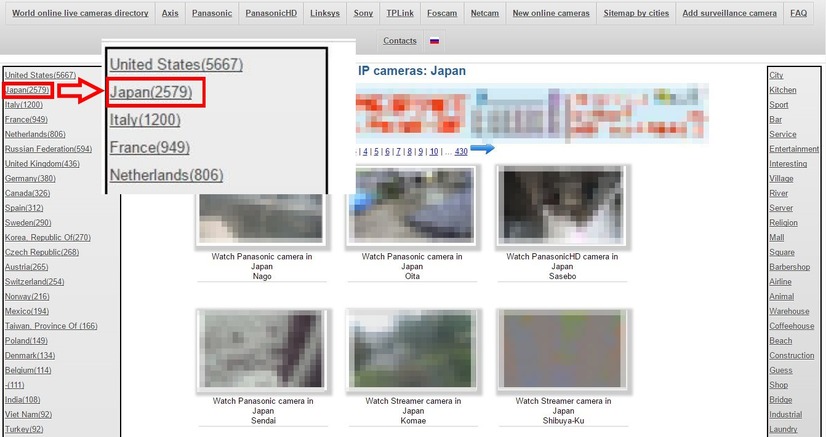The height and width of the screenshot is (437, 826).
Task: Open Add surveillance camera page
Action: coord(729,13)
